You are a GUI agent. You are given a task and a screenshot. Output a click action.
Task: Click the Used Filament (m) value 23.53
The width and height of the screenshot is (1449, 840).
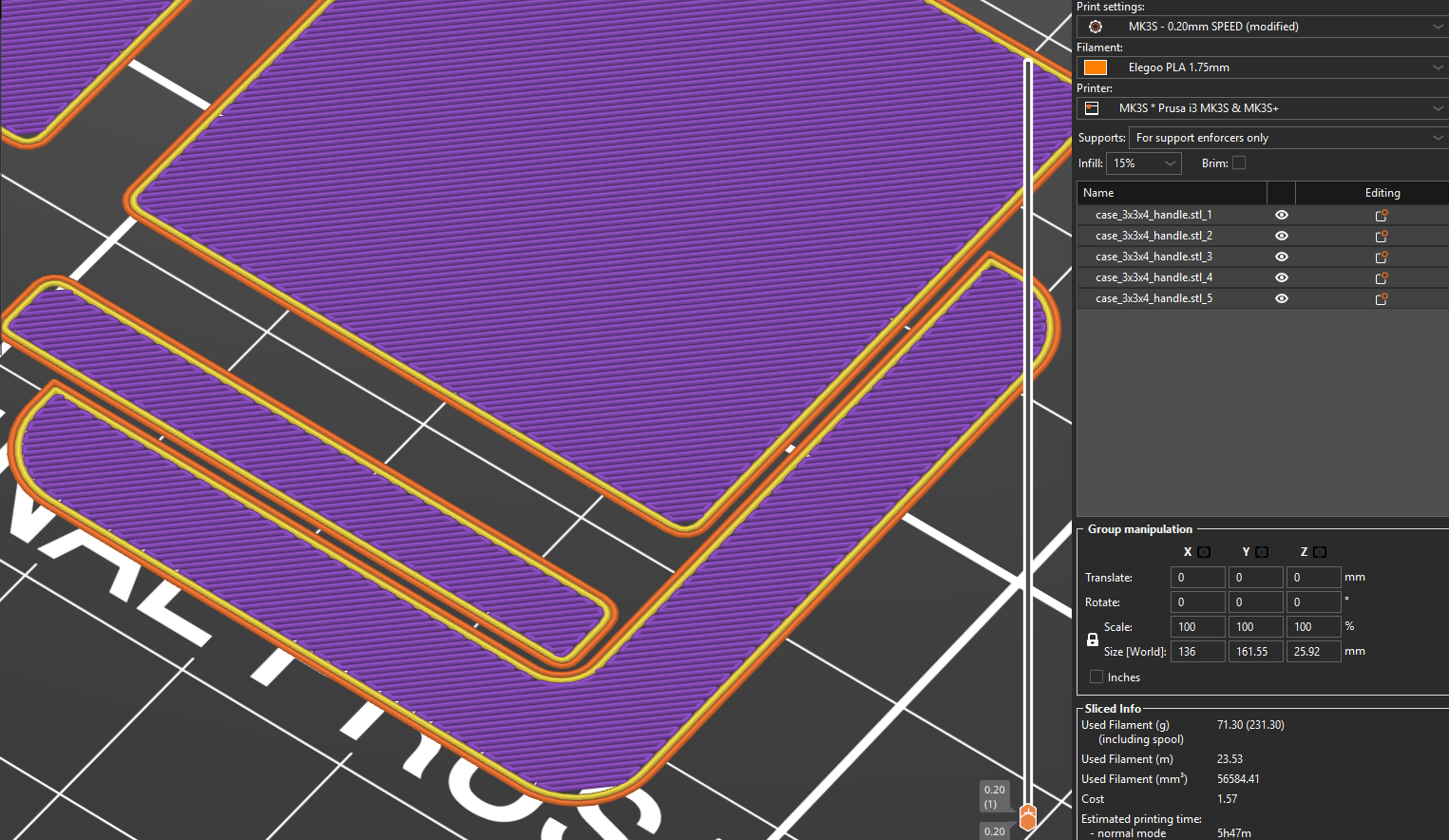point(1230,759)
